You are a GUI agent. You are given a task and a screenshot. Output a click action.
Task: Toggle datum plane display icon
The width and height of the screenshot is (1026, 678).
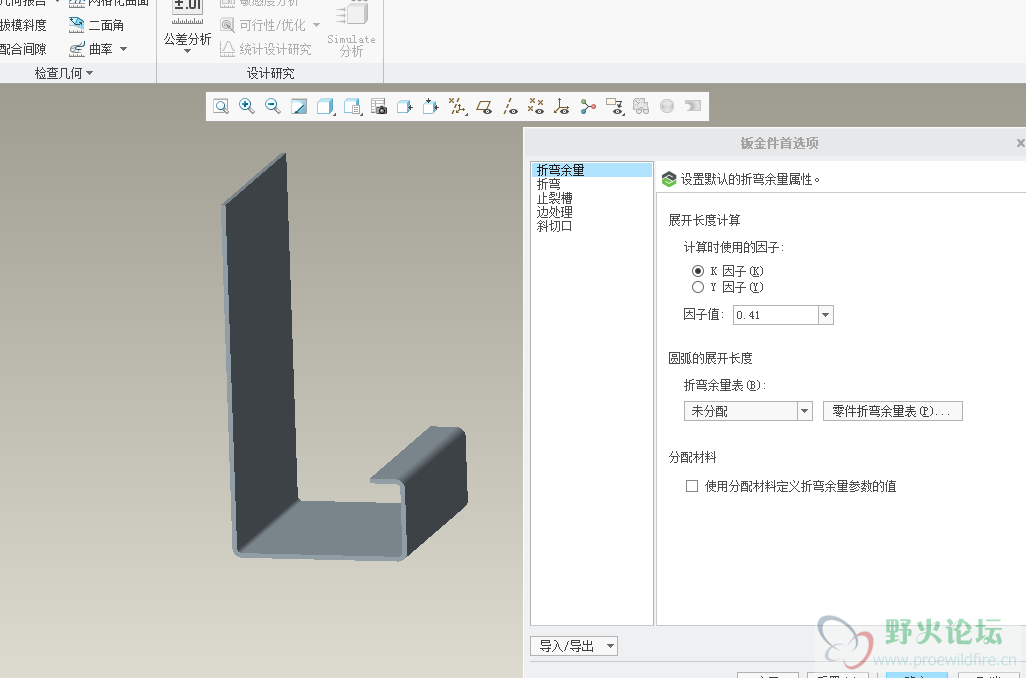(x=484, y=107)
